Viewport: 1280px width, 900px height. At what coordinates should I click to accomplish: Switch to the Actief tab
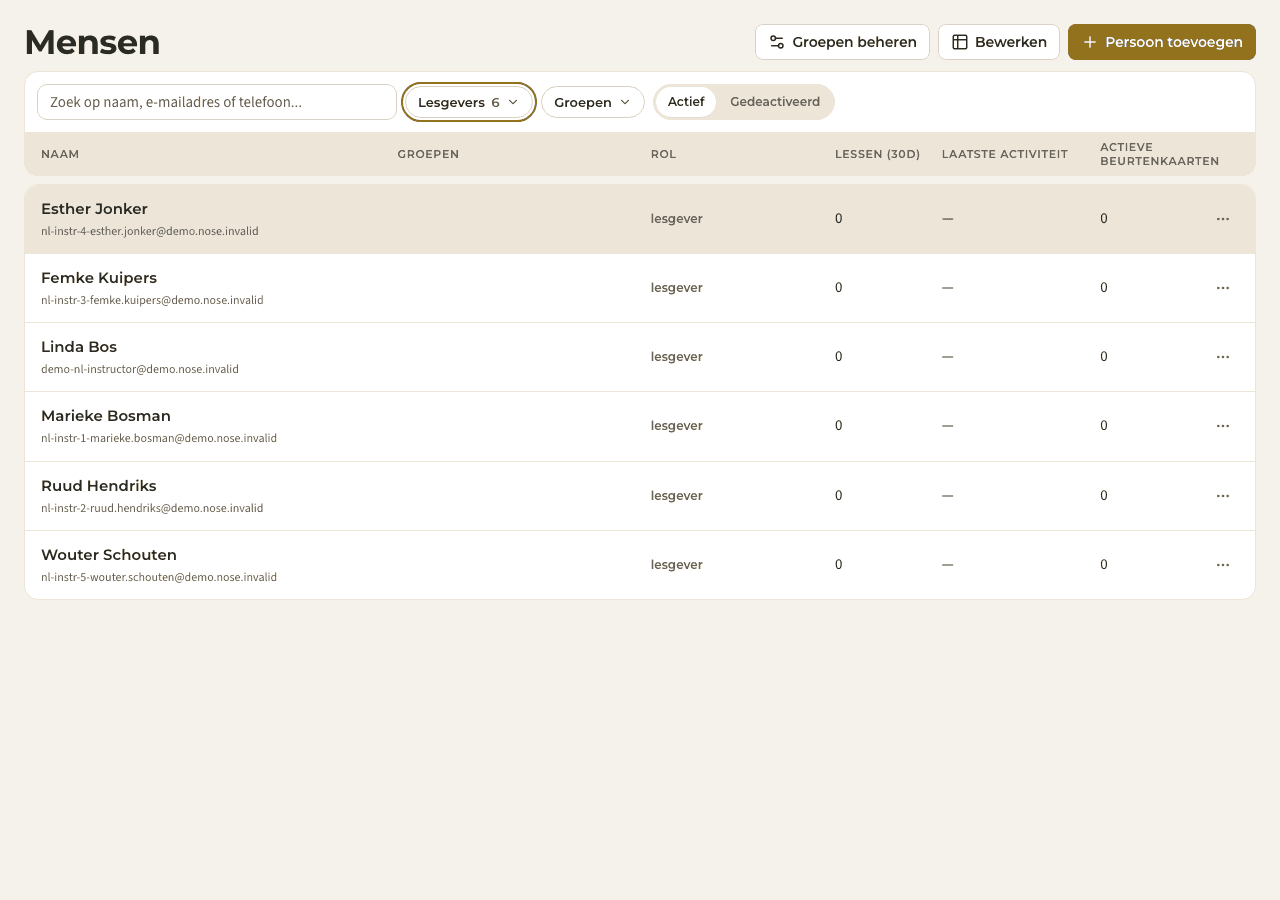686,102
